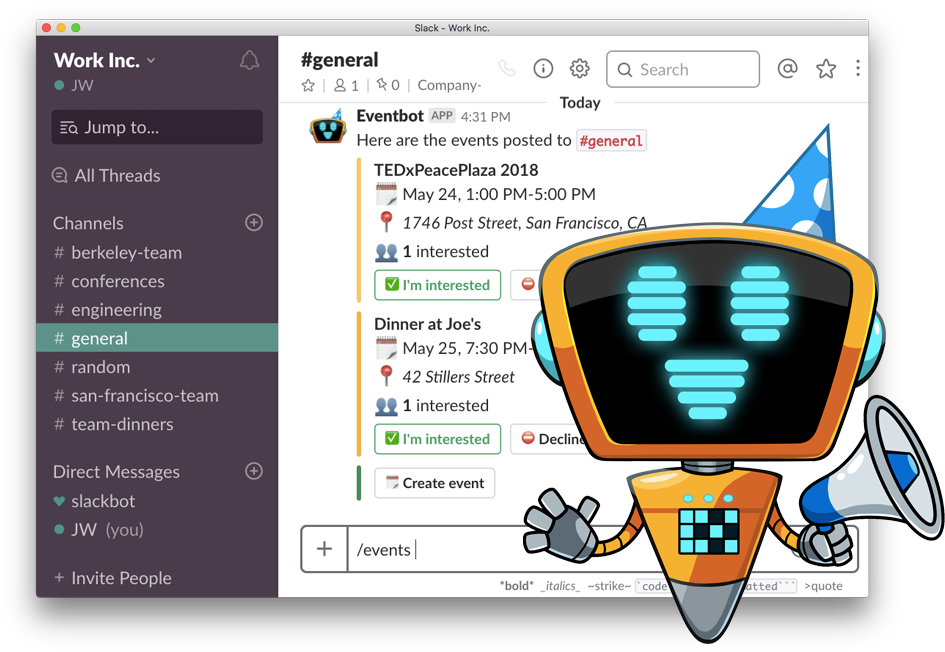Open the channel settings gear
The image size is (945, 652).
[x=579, y=68]
